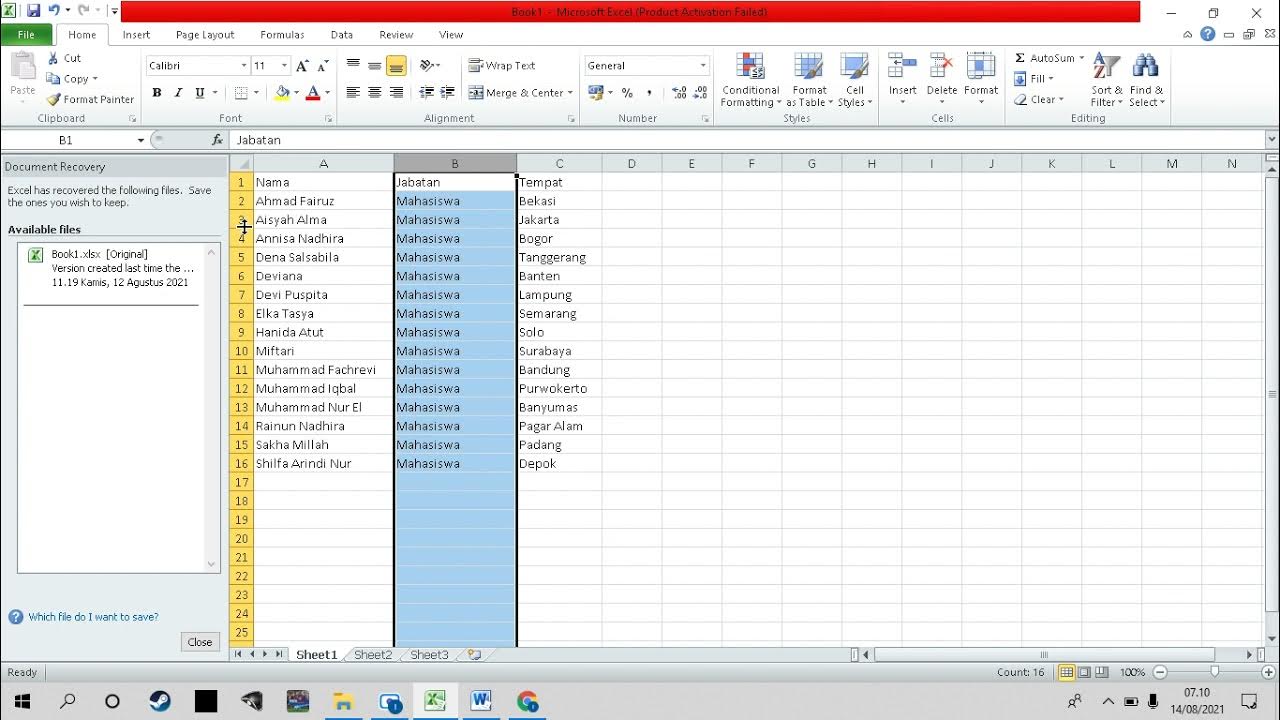The image size is (1280, 720).
Task: Click the zoom slider handle
Action: pos(1214,672)
